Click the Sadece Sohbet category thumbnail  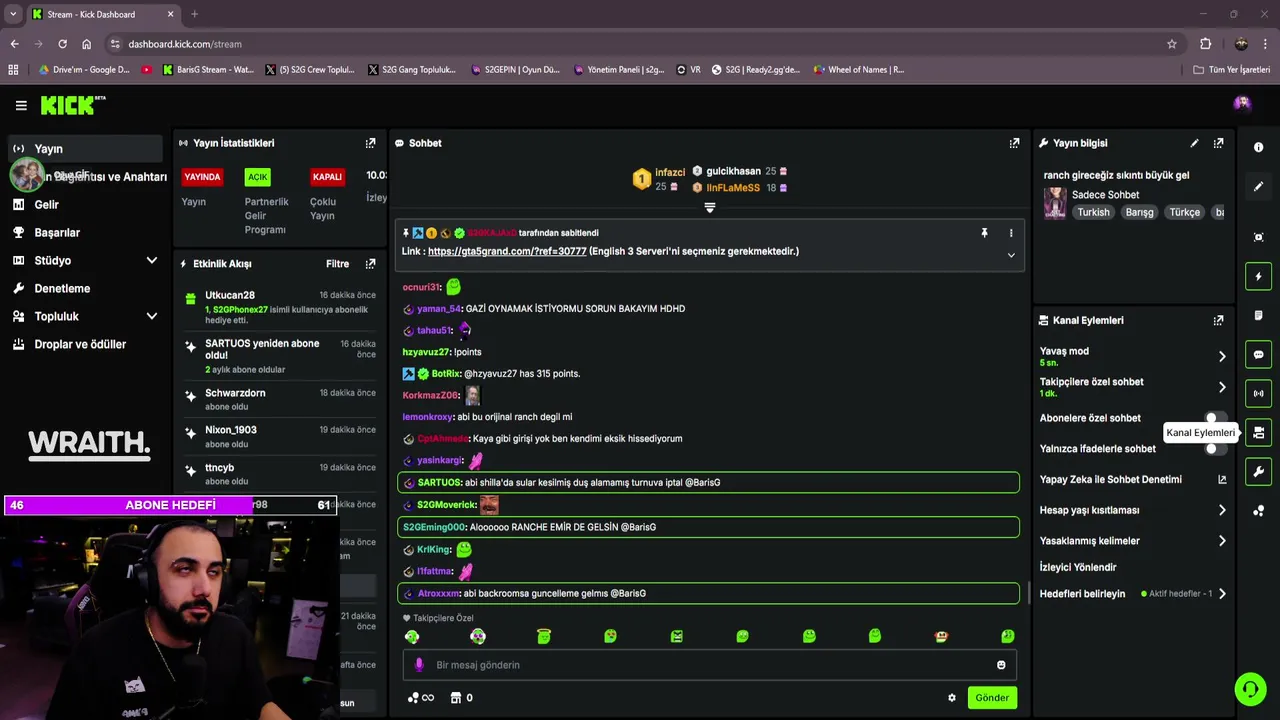click(x=1055, y=203)
